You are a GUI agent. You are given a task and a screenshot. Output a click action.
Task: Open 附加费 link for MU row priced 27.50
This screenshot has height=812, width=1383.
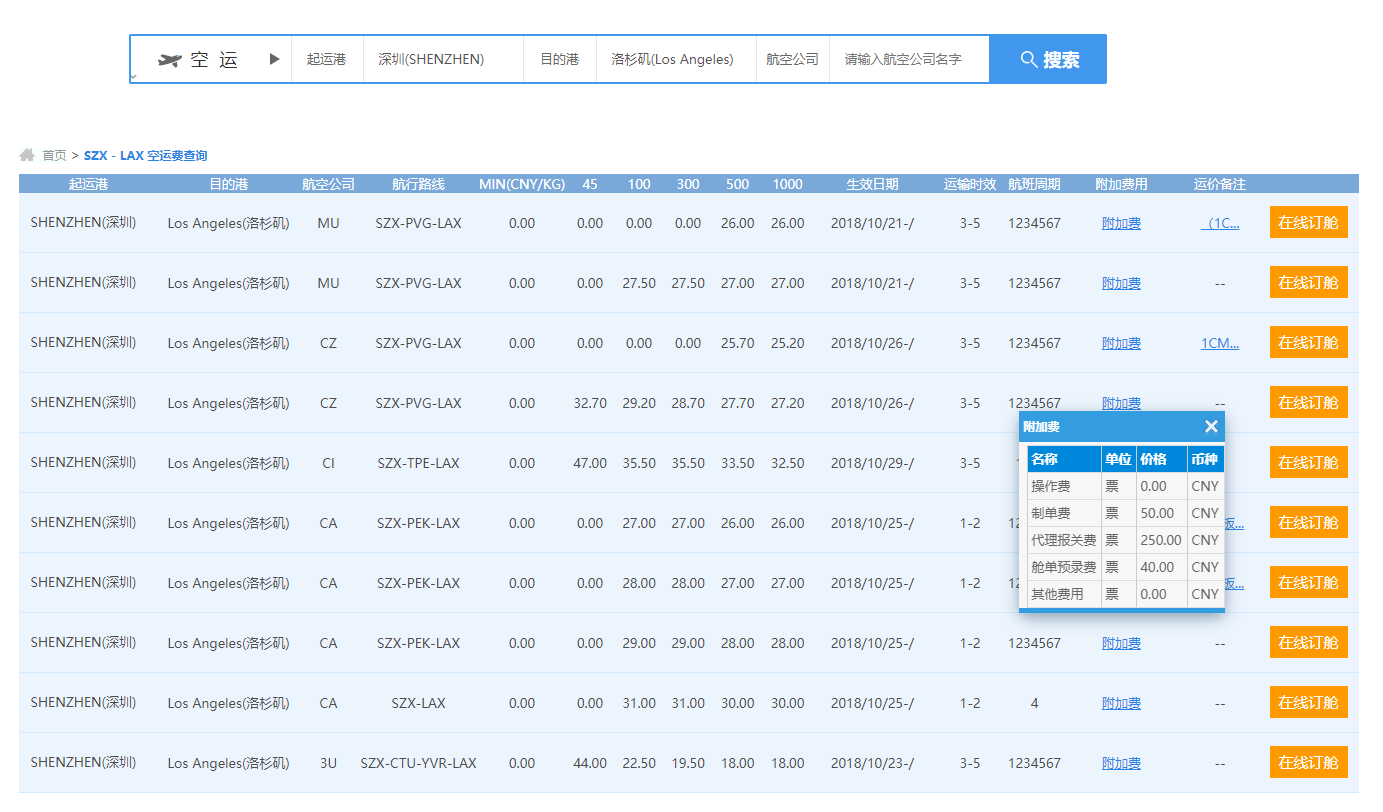[x=1121, y=283]
